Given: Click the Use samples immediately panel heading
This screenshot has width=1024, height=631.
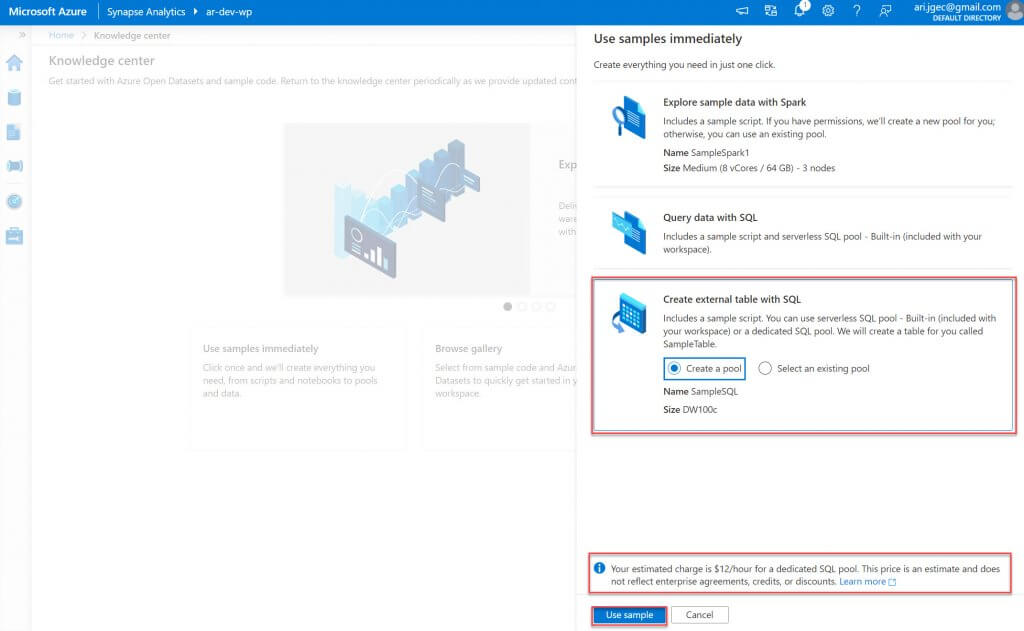Looking at the screenshot, I should pos(667,39).
